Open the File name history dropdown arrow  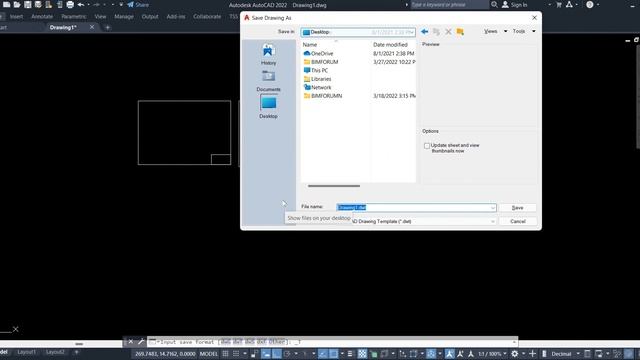[493, 208]
